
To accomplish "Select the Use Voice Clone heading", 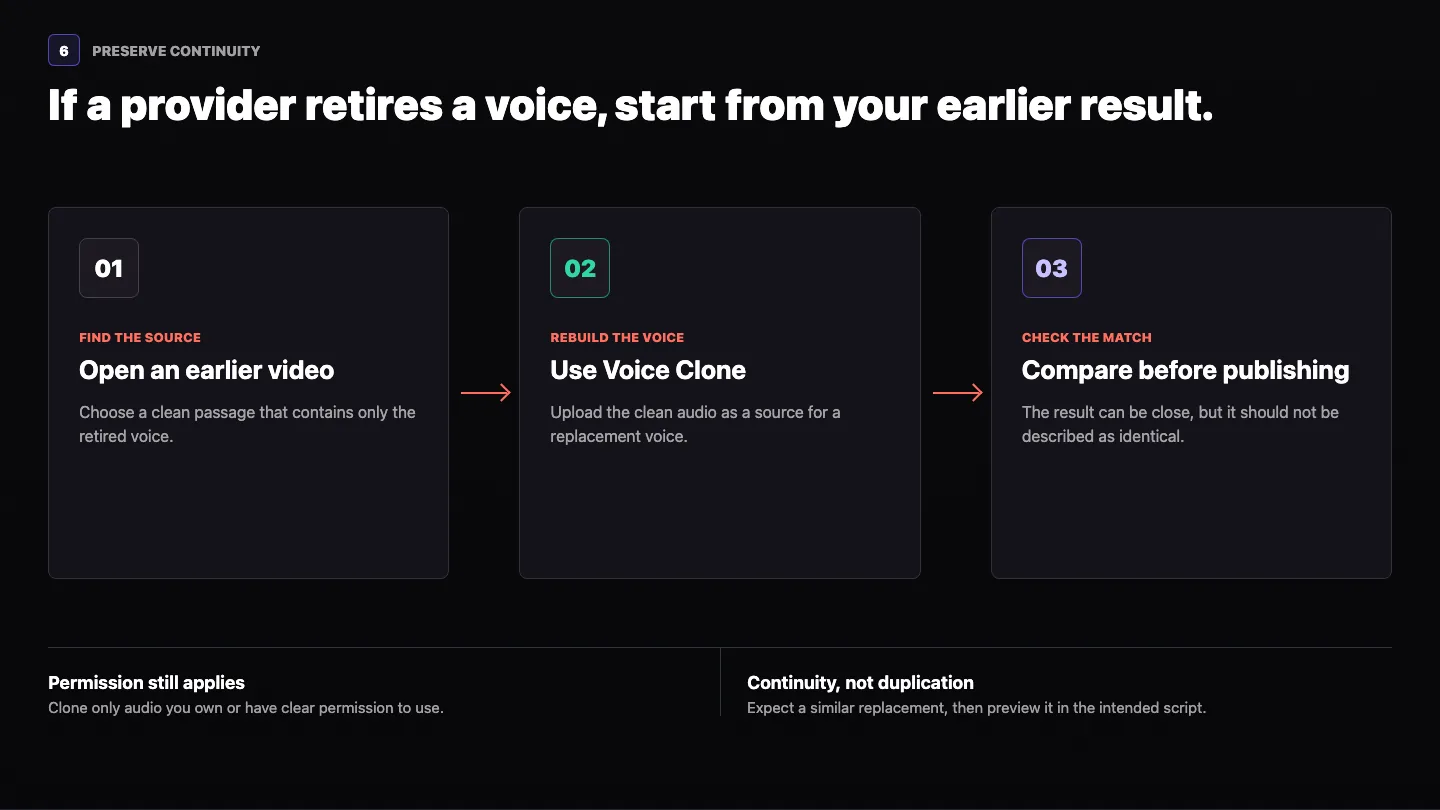I will (648, 370).
